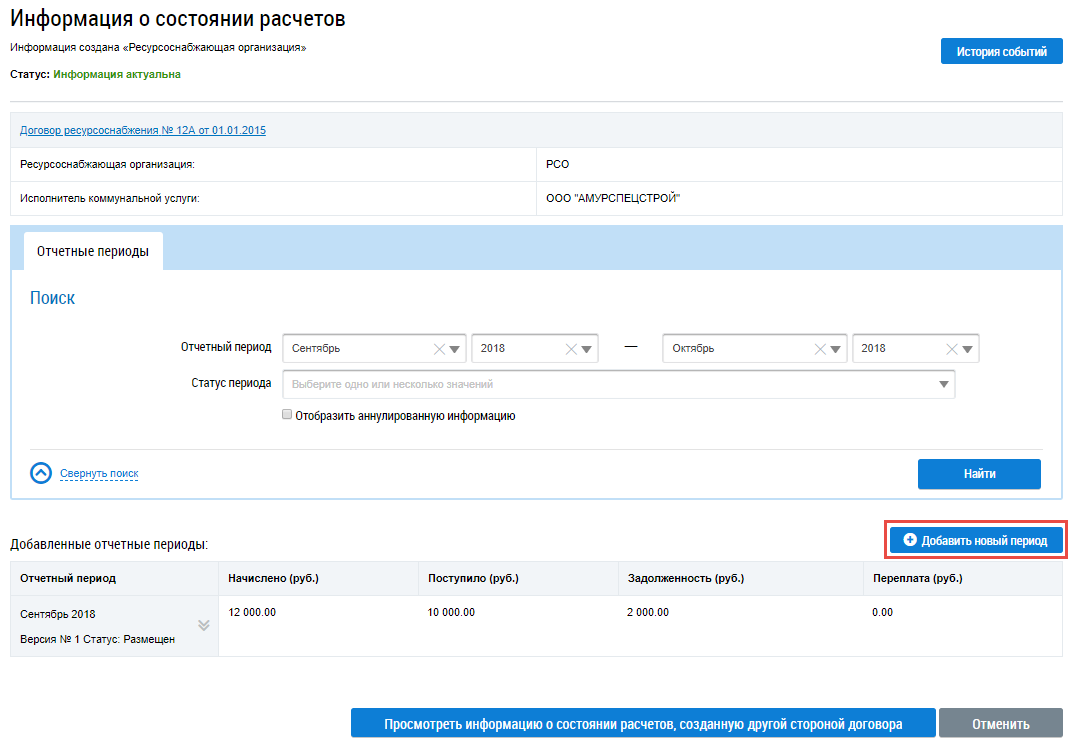
Task: Switch to 'Отчетные периоды' tab
Action: click(93, 252)
